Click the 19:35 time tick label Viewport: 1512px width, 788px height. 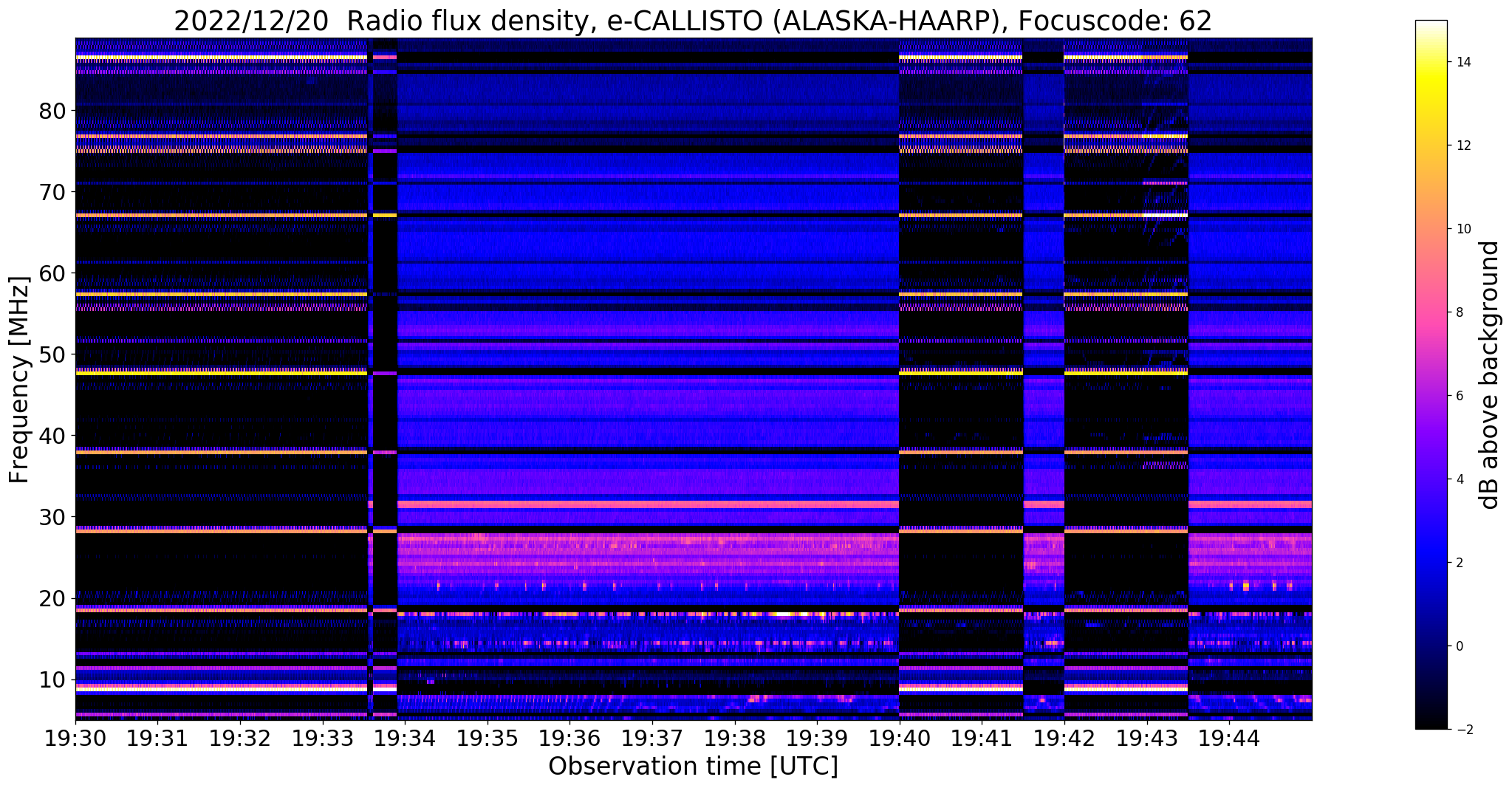[x=488, y=738]
